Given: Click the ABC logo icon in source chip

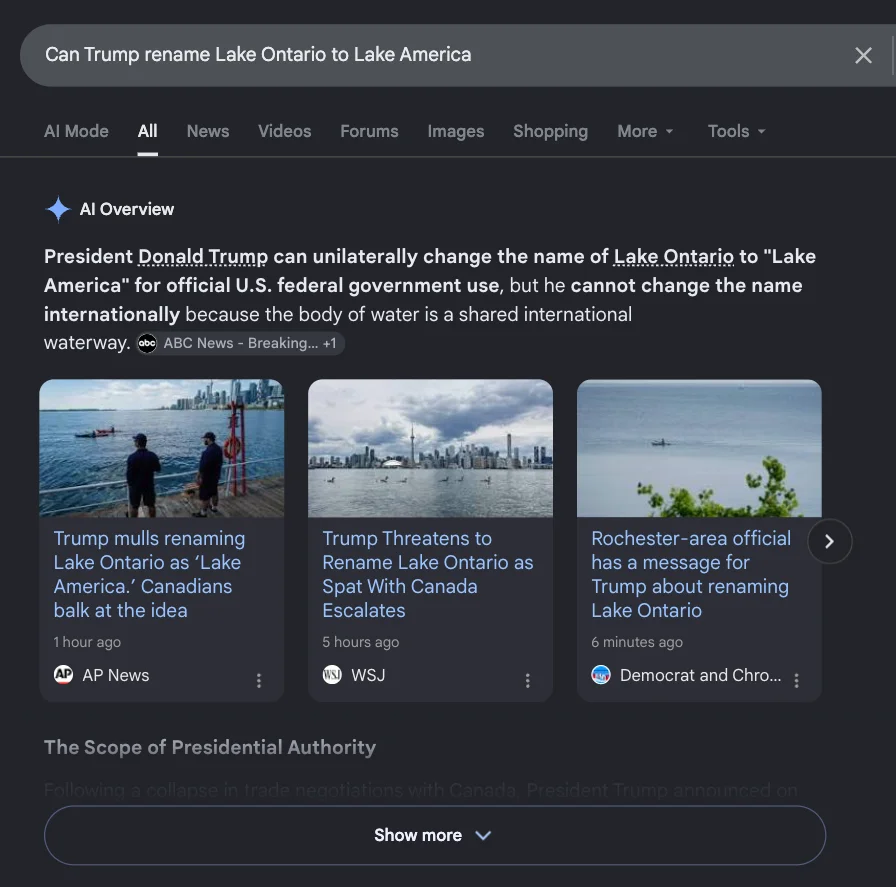Looking at the screenshot, I should [147, 343].
